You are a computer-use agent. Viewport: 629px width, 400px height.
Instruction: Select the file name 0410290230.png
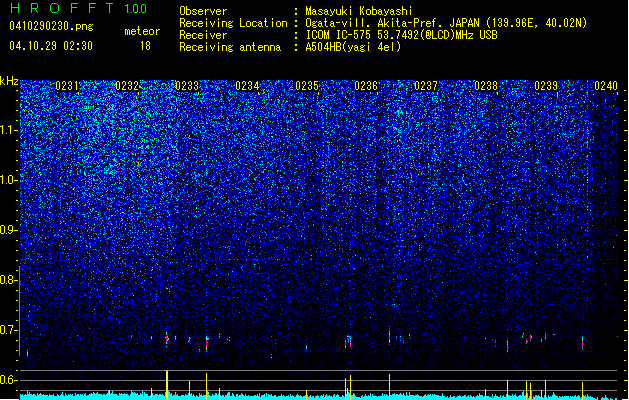[51, 26]
